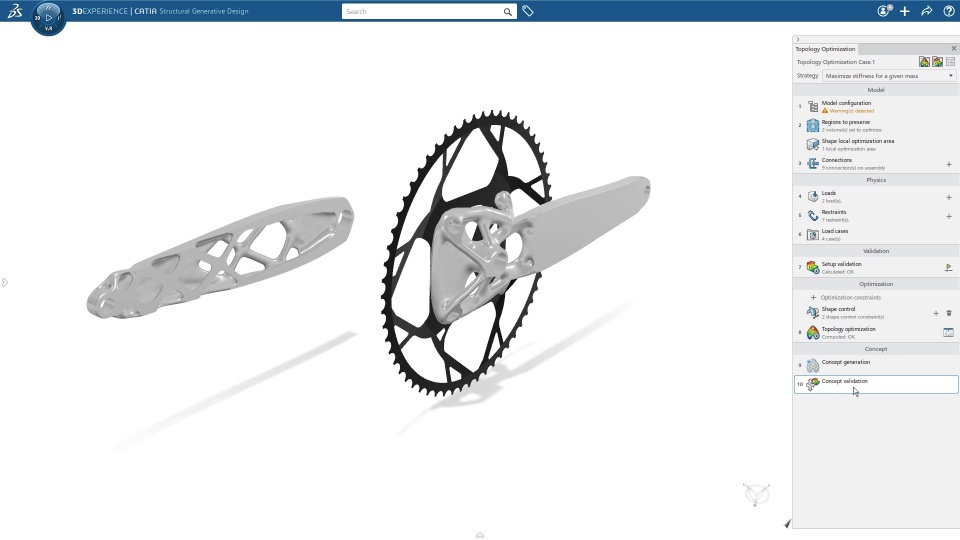Screen dimensions: 960x540
Task: Add a new load with plus
Action: 949,197
